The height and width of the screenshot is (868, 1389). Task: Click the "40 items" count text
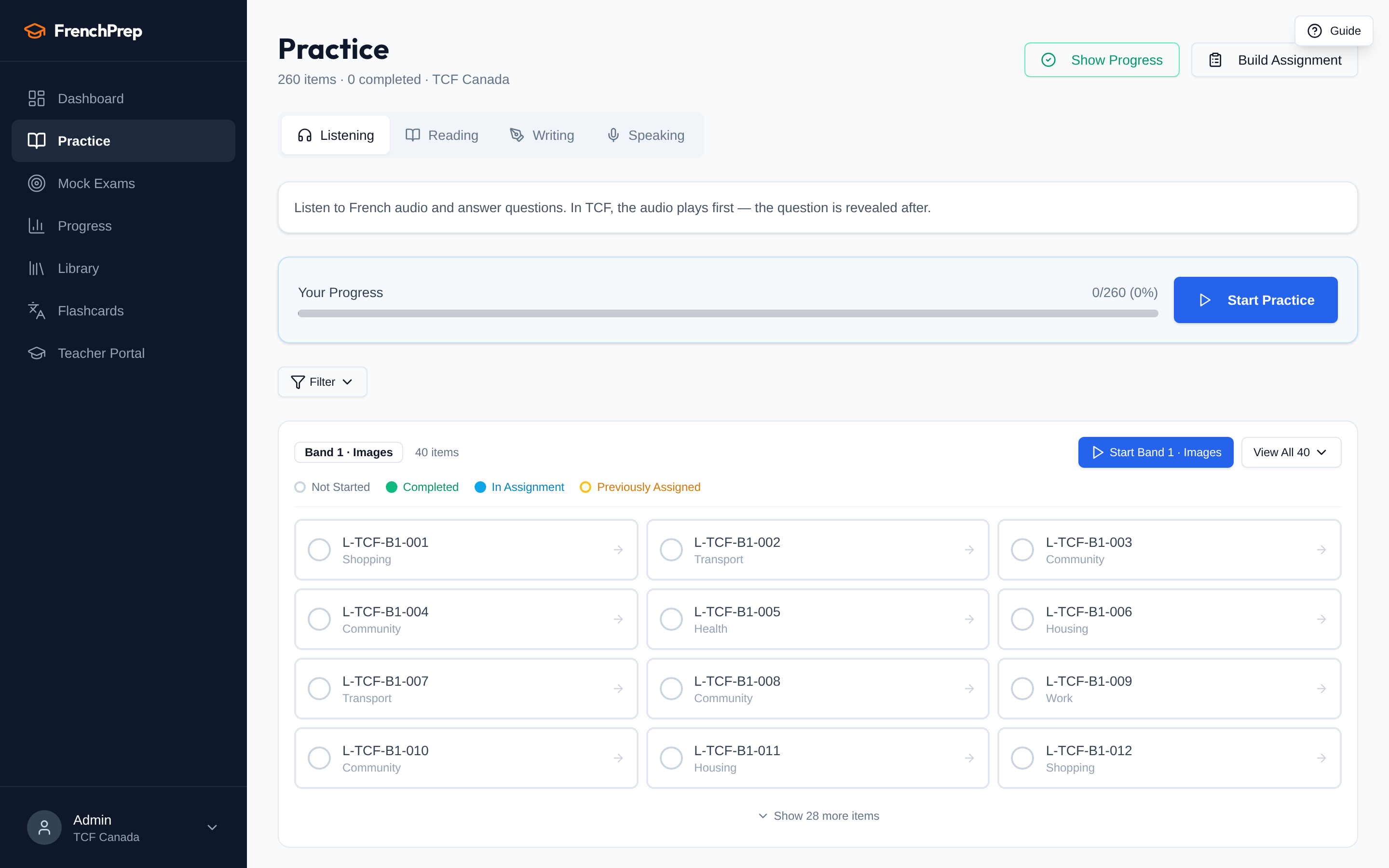point(437,452)
